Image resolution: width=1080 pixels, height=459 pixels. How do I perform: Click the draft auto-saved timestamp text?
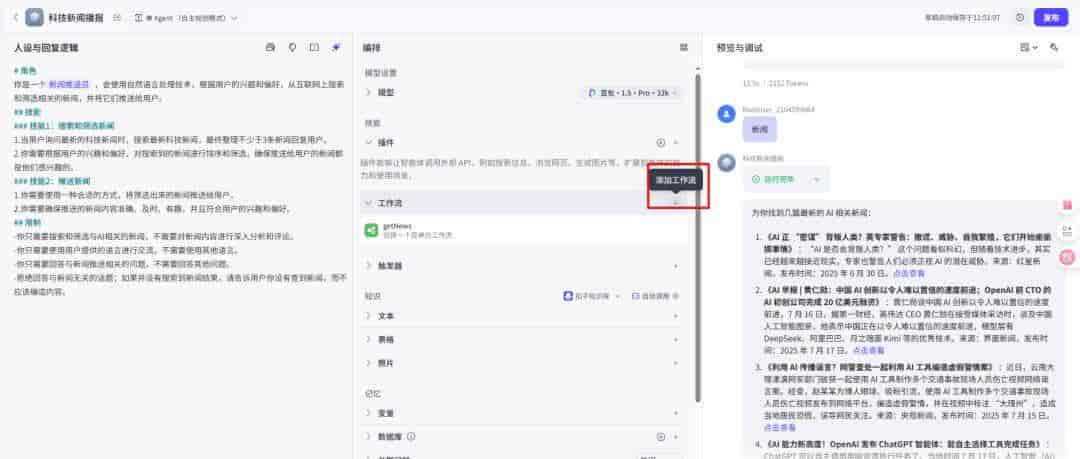(962, 17)
